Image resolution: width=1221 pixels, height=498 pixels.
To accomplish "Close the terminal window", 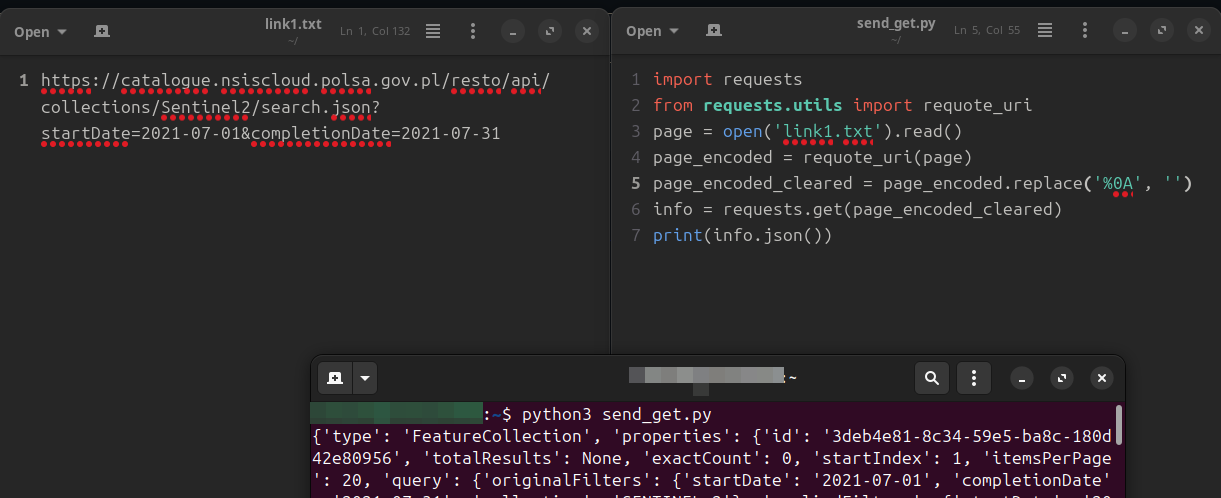I will tap(1101, 378).
